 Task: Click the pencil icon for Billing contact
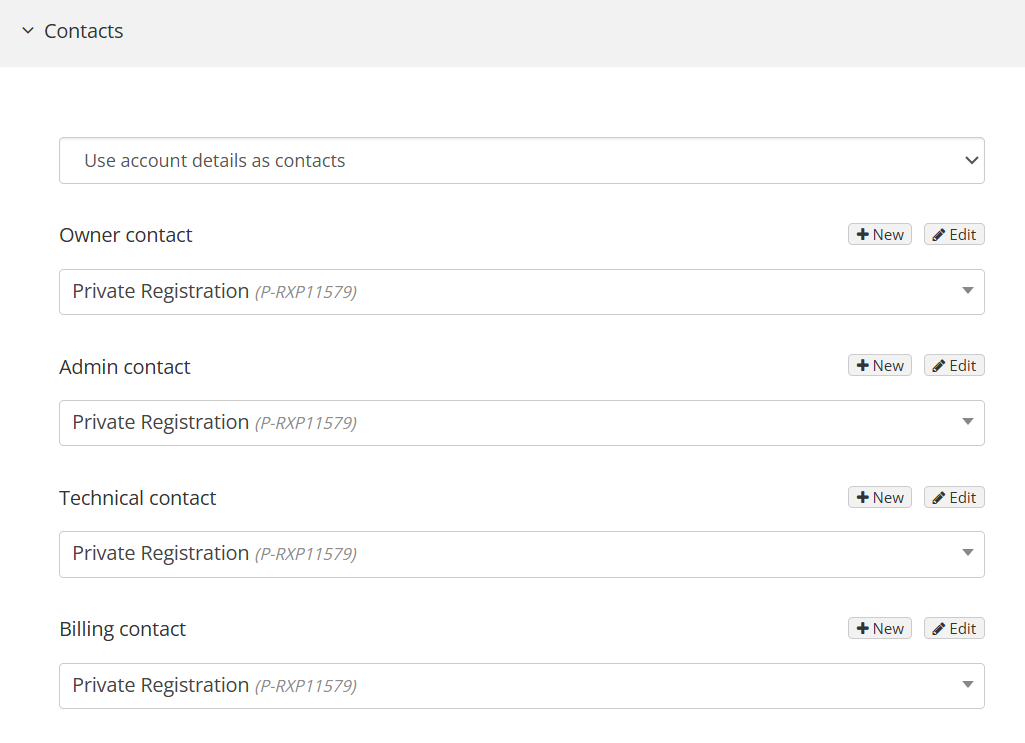pyautogui.click(x=939, y=629)
